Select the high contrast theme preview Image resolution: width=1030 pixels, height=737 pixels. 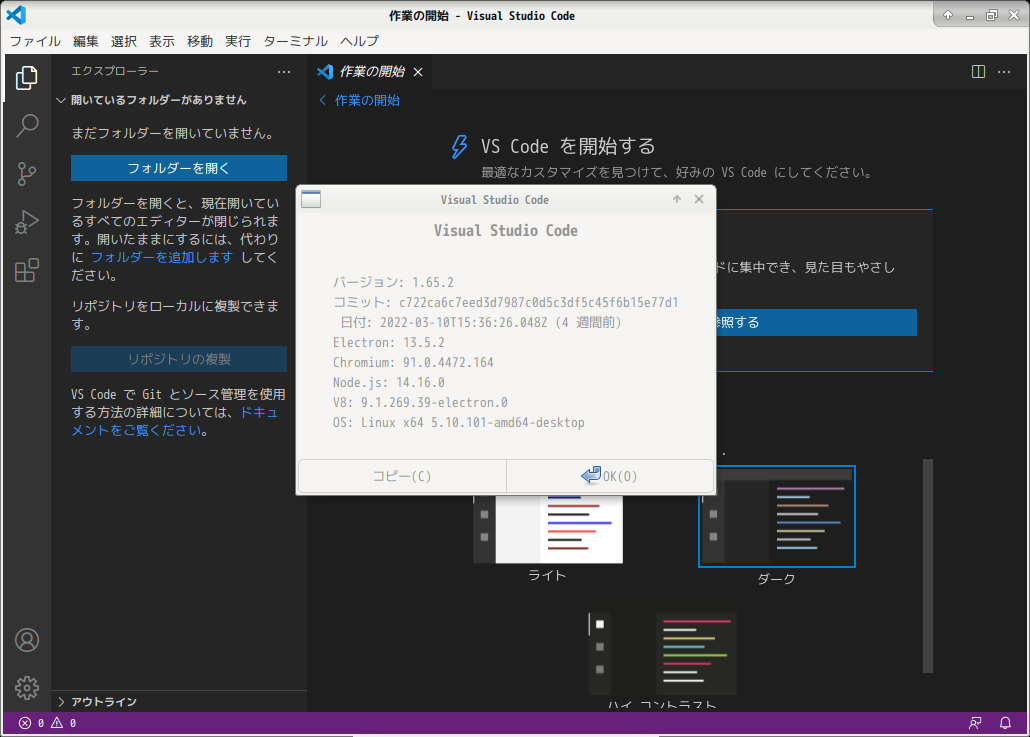pyautogui.click(x=662, y=654)
